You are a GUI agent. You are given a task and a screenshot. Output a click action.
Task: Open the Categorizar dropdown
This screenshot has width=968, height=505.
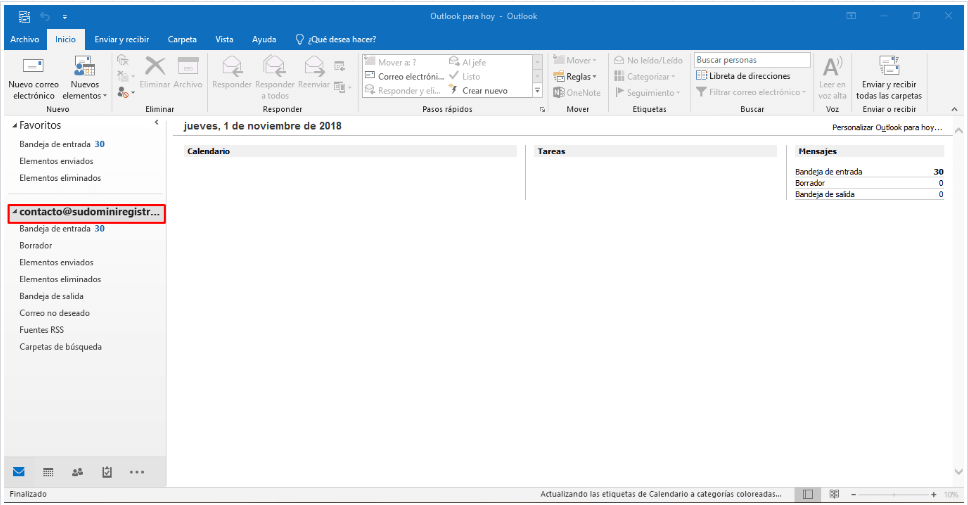[645, 77]
